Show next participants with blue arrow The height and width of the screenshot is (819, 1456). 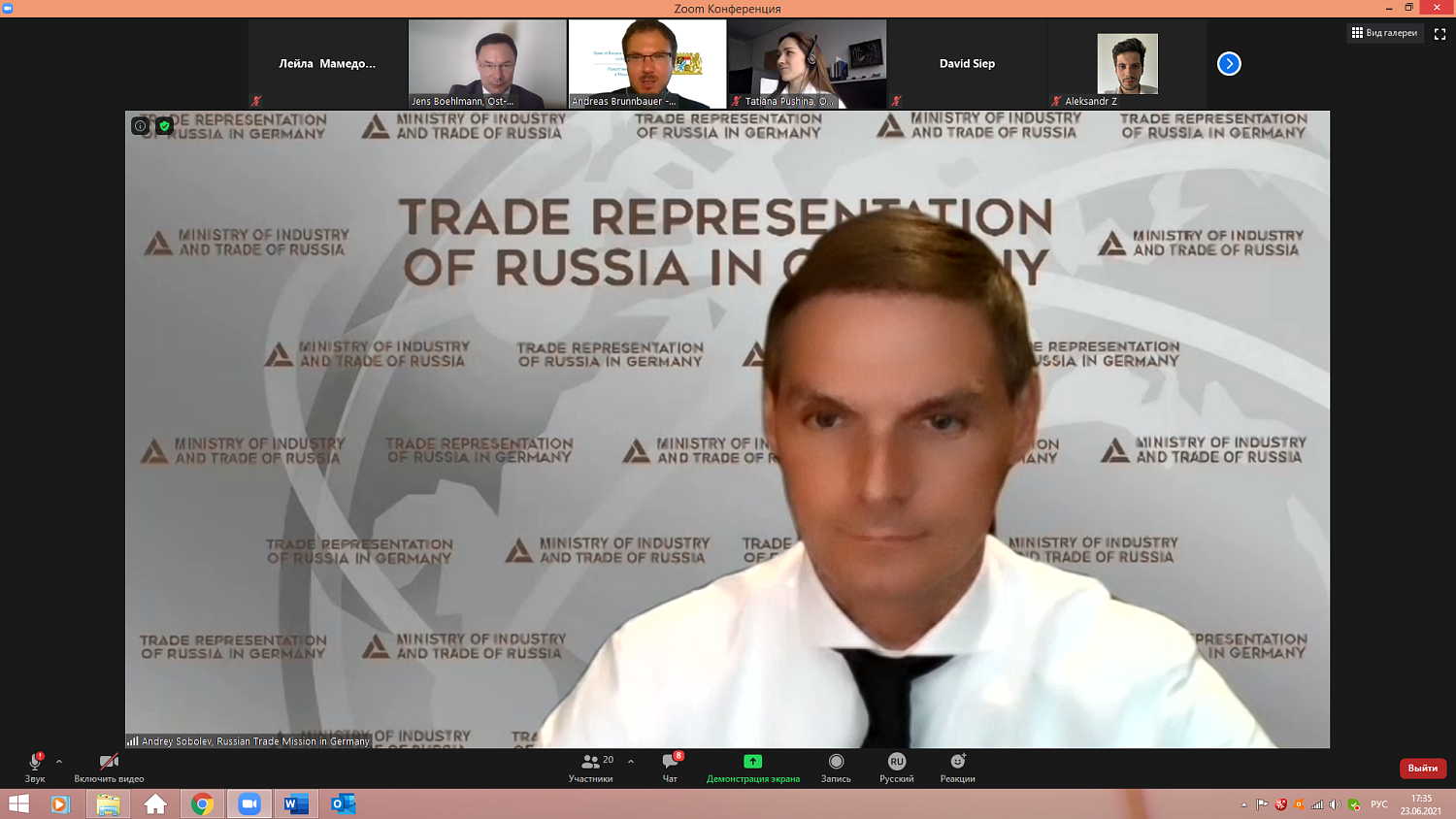coord(1229,63)
